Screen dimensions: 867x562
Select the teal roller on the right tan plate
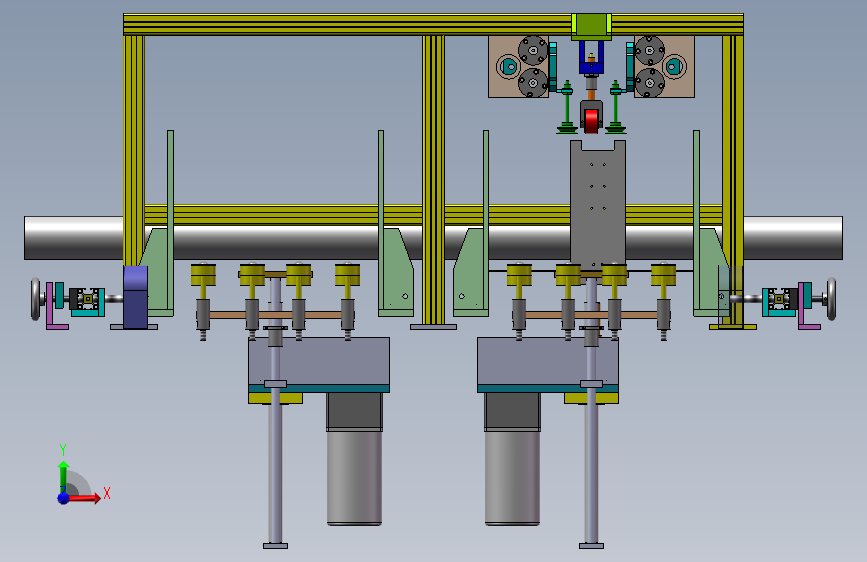[x=674, y=67]
